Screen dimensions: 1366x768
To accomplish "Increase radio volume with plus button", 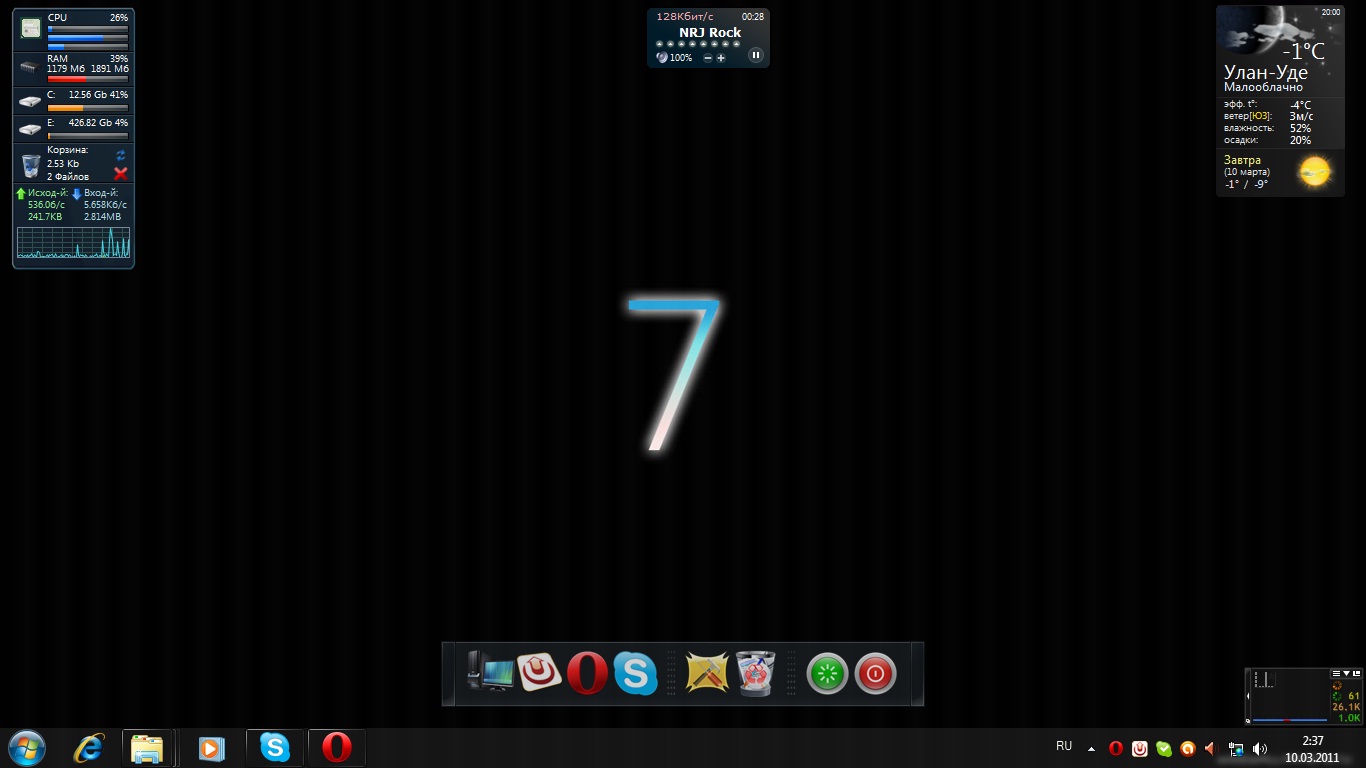I will coord(721,58).
